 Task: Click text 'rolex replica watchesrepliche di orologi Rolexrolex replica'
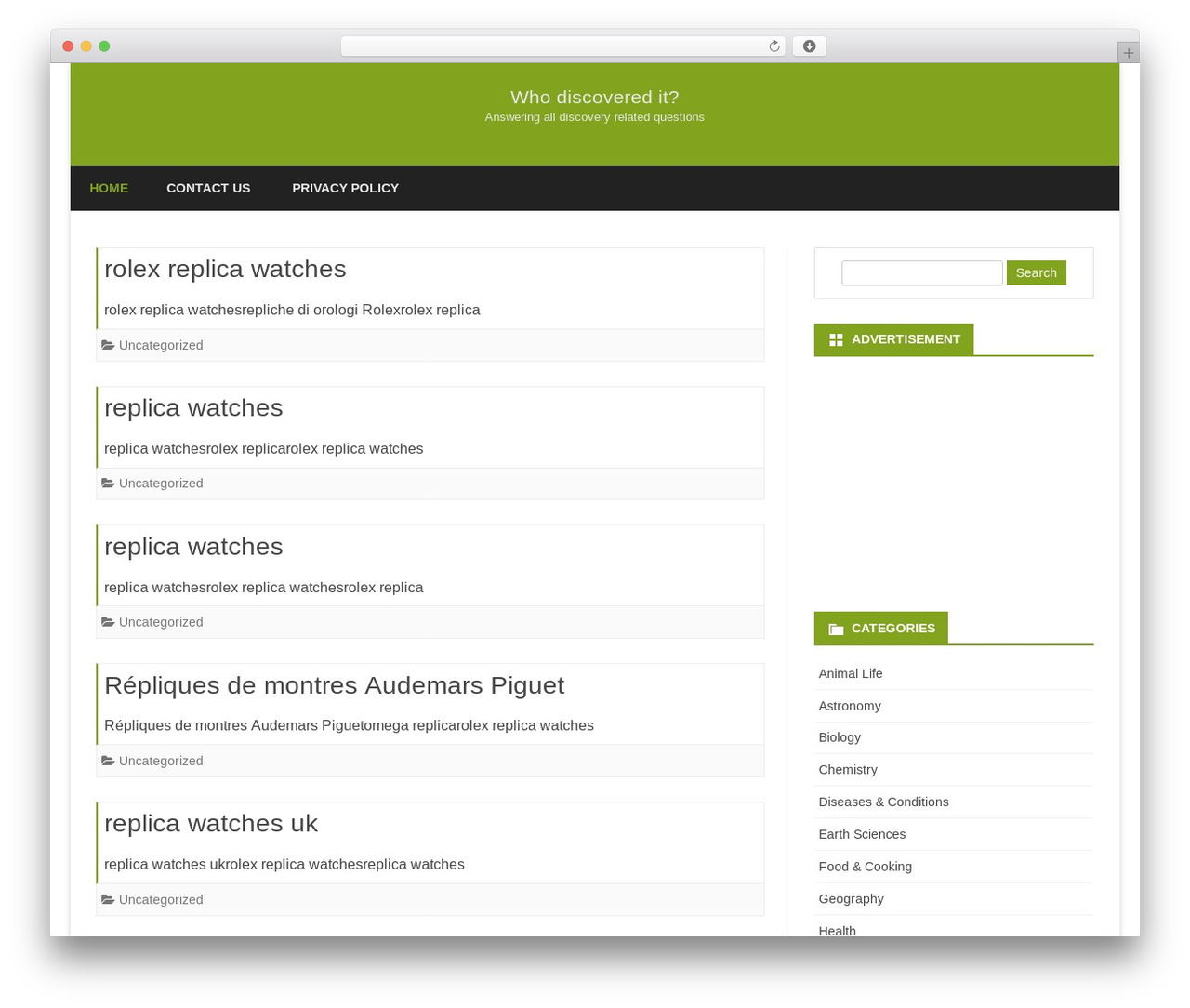(x=292, y=310)
